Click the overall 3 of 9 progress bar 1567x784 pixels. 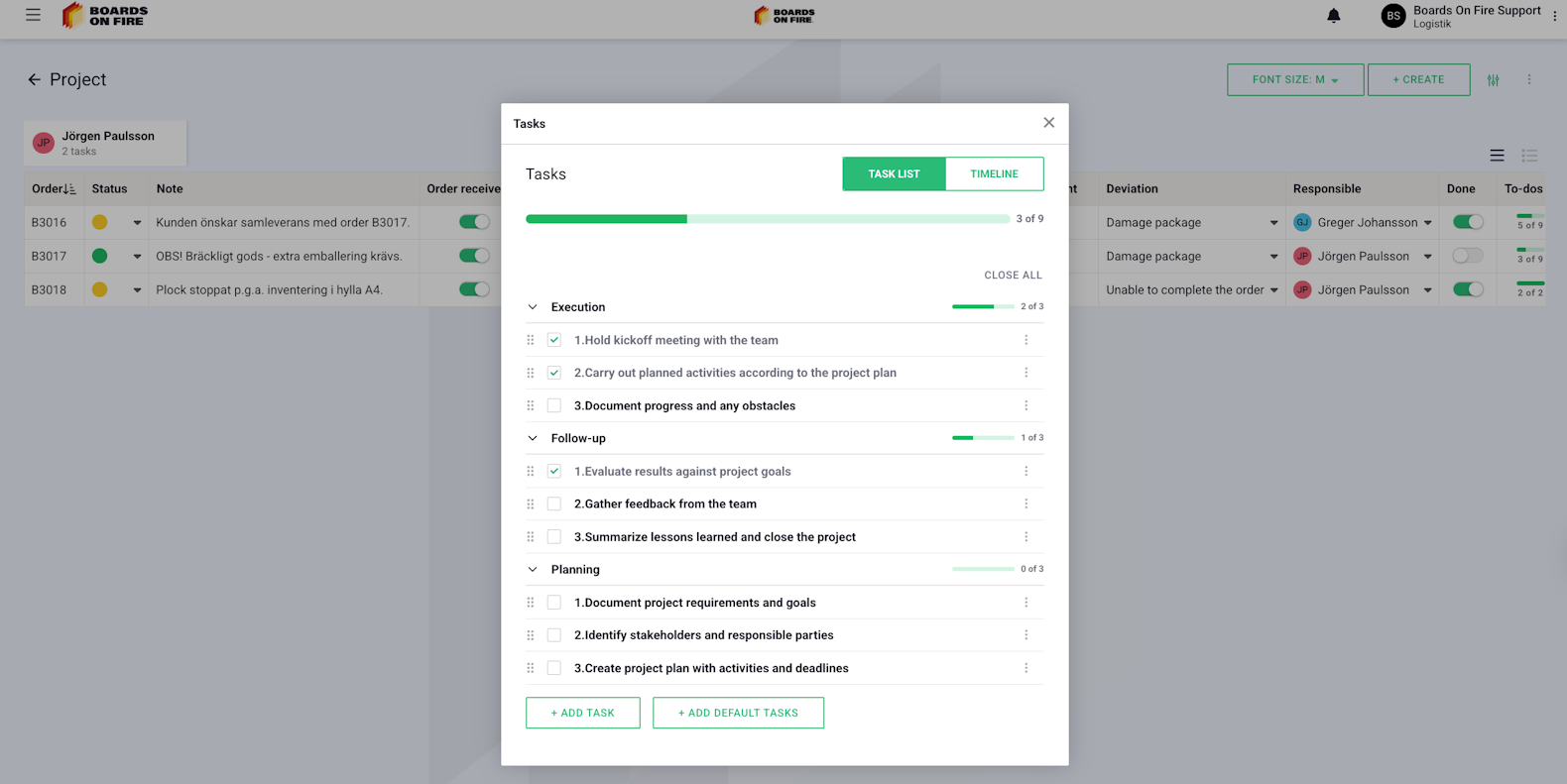point(767,219)
